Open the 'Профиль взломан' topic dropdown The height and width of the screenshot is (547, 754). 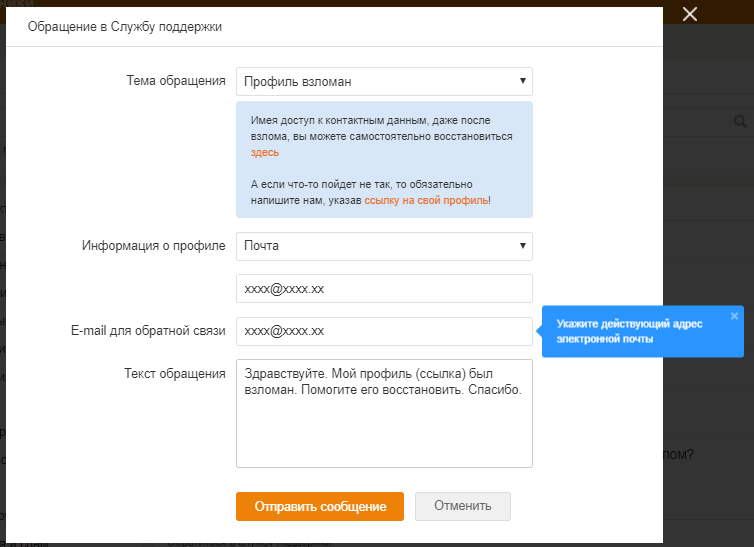coord(384,81)
